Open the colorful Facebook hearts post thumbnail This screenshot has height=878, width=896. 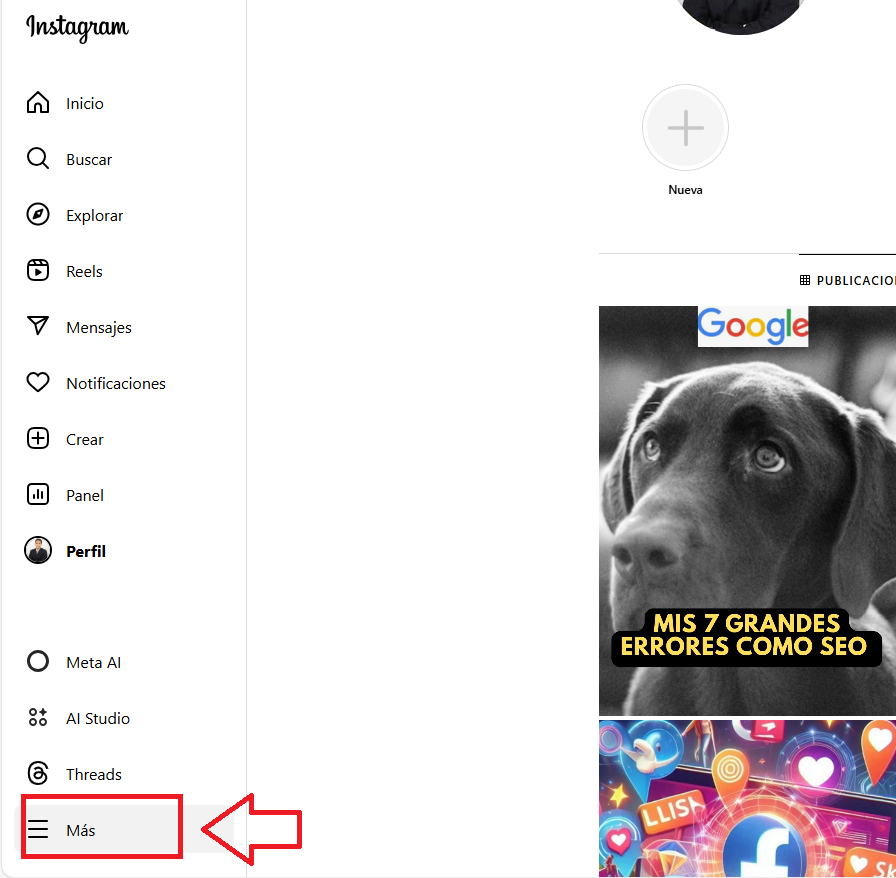pos(747,799)
